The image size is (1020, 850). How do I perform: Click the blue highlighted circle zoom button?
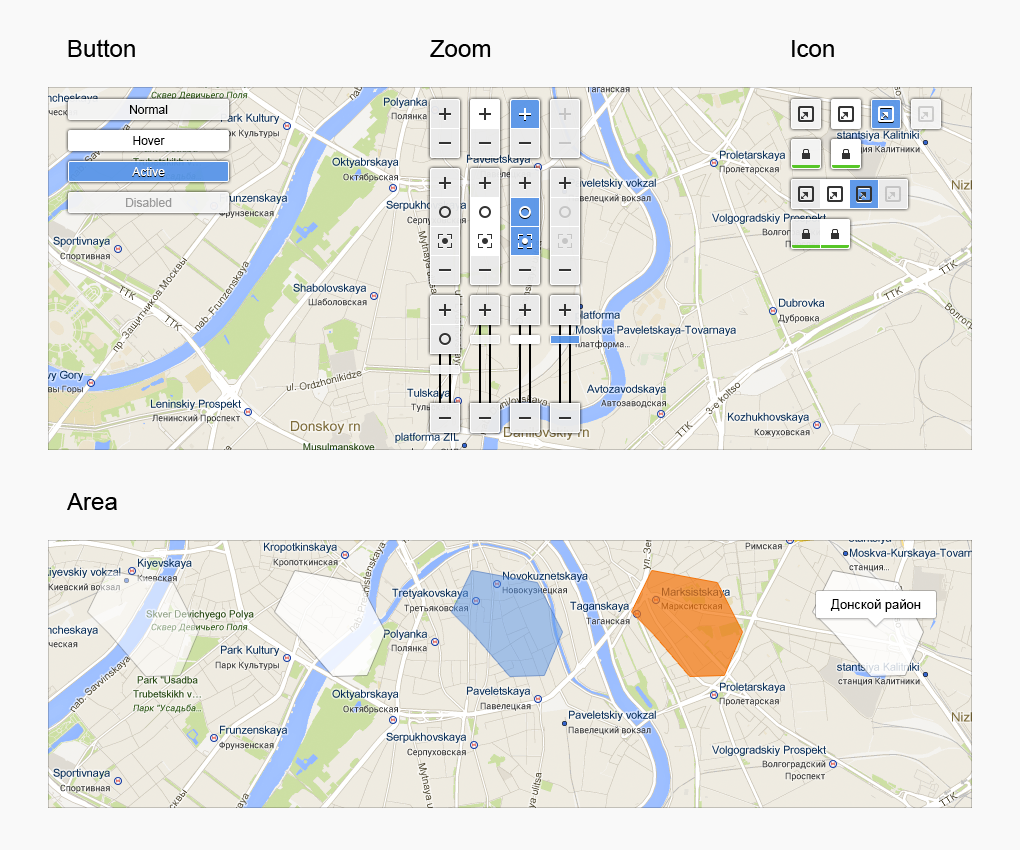click(x=525, y=212)
